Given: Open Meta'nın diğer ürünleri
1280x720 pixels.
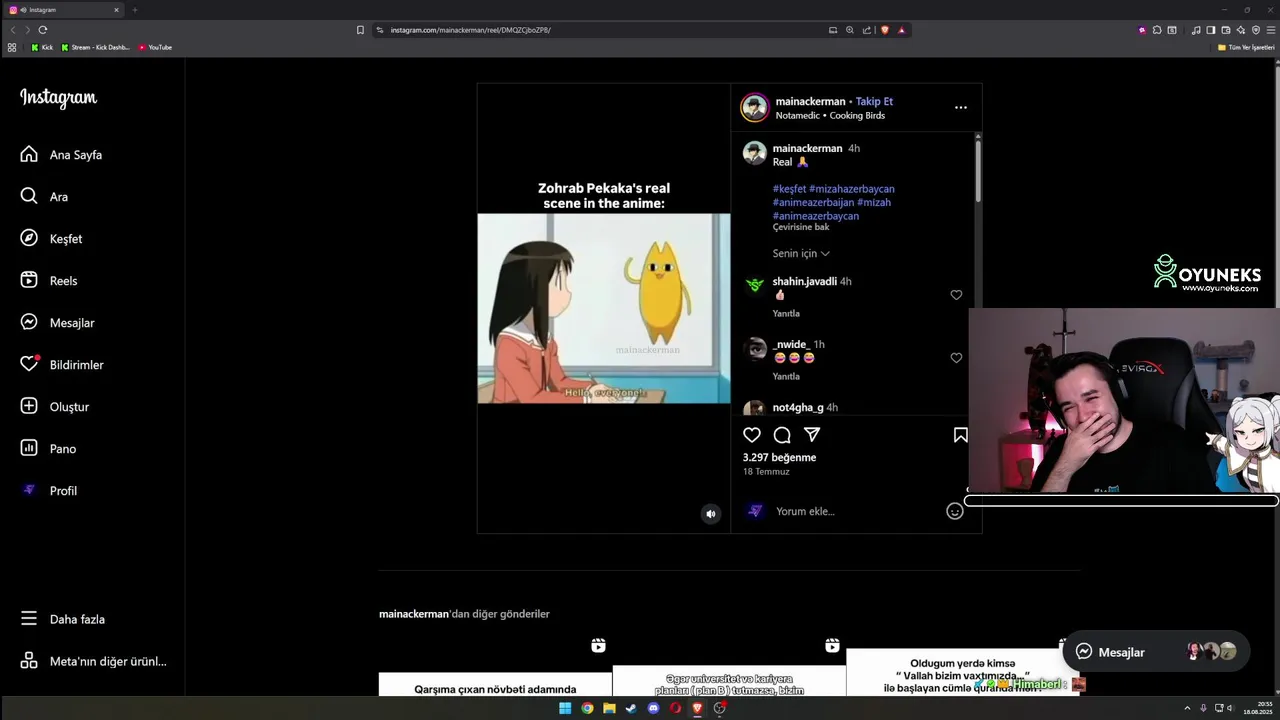Looking at the screenshot, I should click(94, 661).
